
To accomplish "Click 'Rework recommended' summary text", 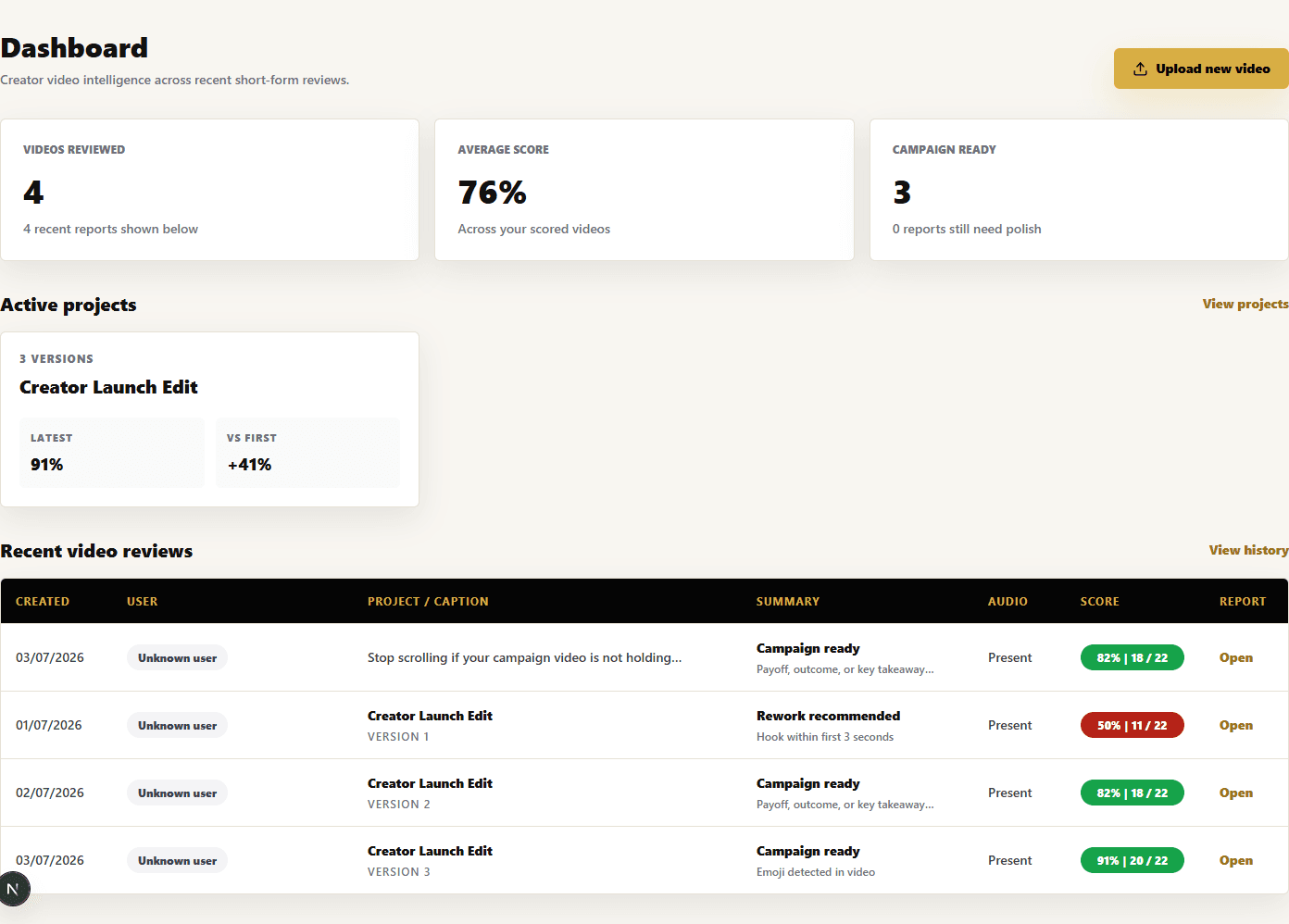I will click(828, 716).
